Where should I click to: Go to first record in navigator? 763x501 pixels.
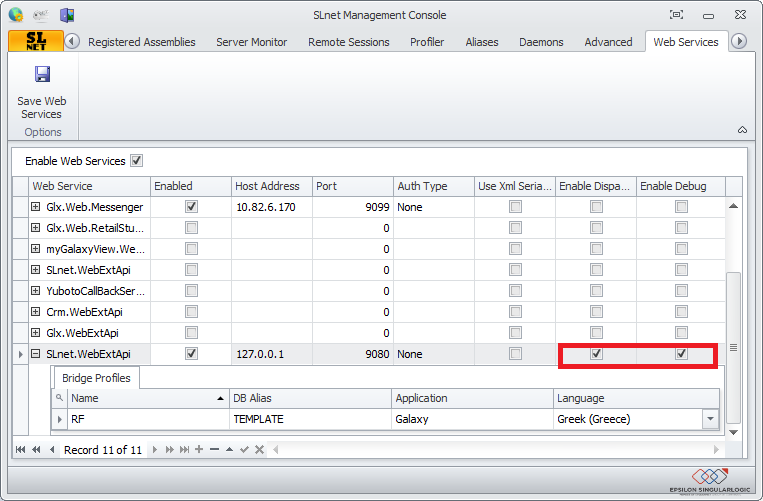click(20, 449)
